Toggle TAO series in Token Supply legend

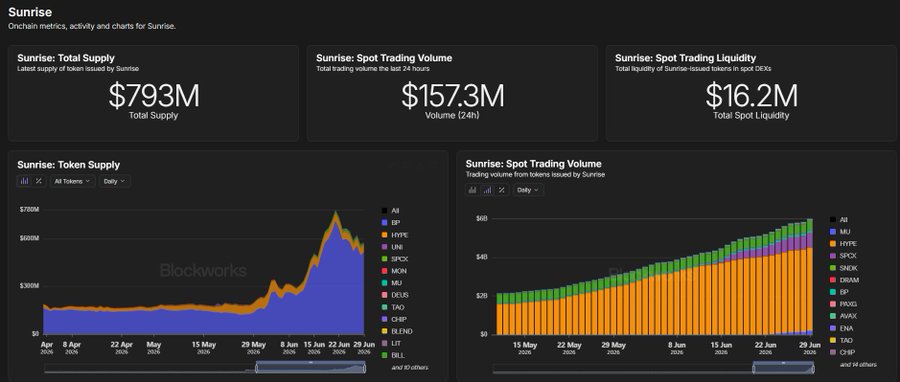click(x=393, y=307)
